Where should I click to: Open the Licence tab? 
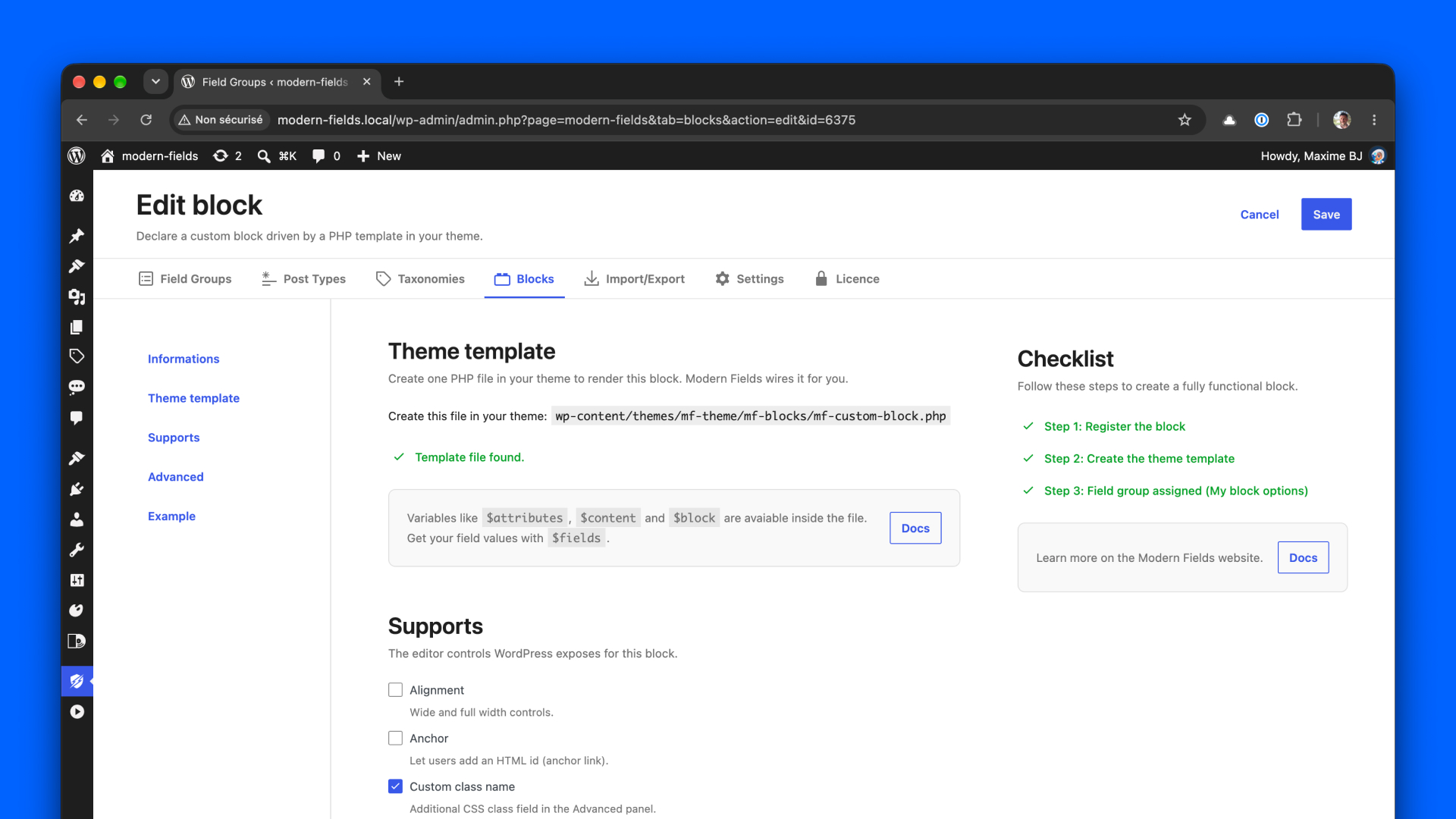tap(847, 279)
